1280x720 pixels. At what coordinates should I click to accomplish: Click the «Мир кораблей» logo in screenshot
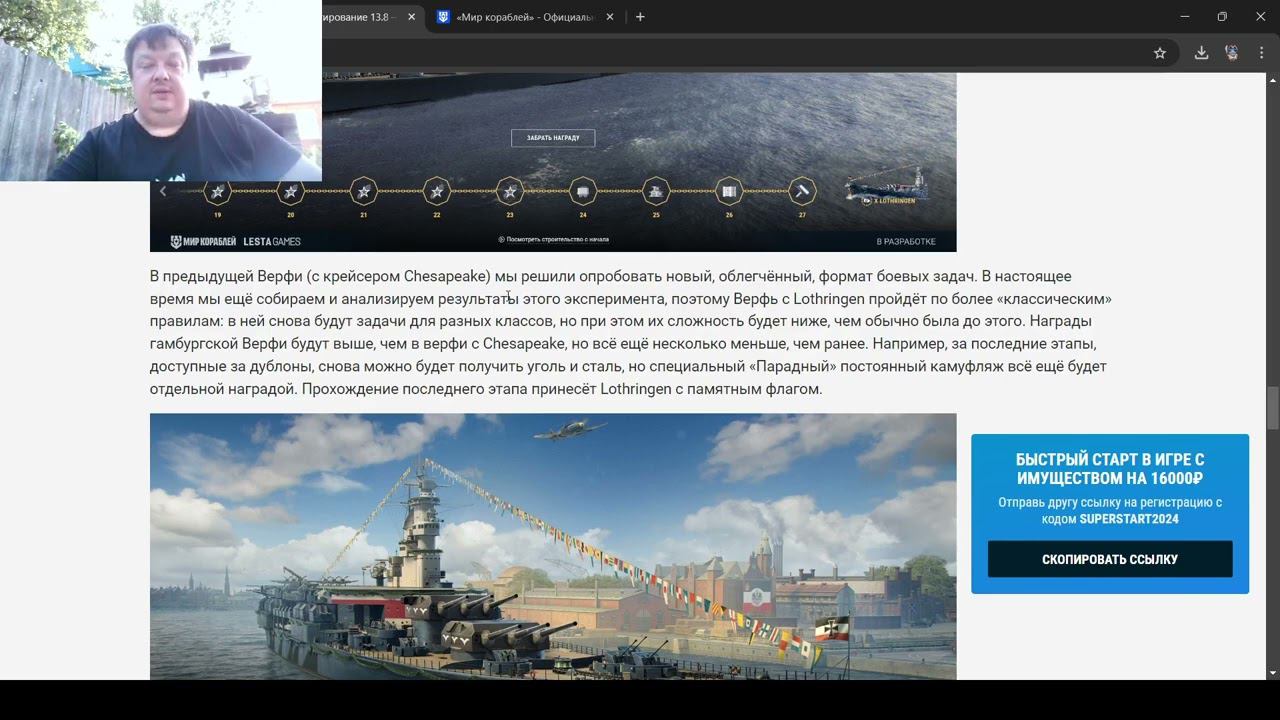coord(203,241)
